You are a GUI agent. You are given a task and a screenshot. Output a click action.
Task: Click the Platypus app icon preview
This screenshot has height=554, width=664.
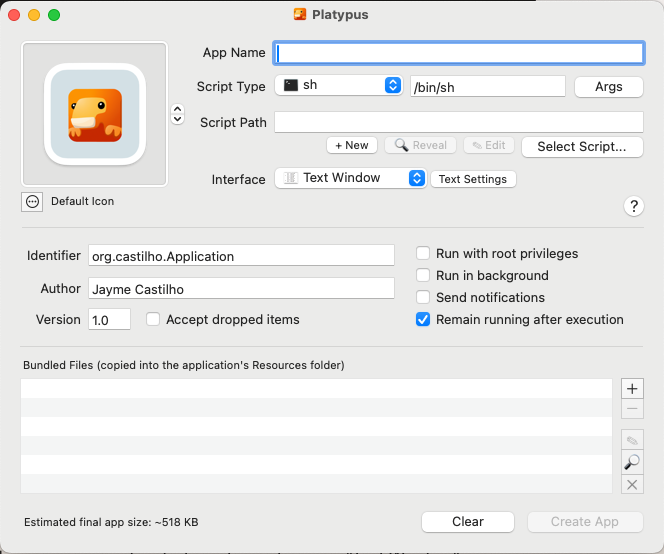coord(95,114)
